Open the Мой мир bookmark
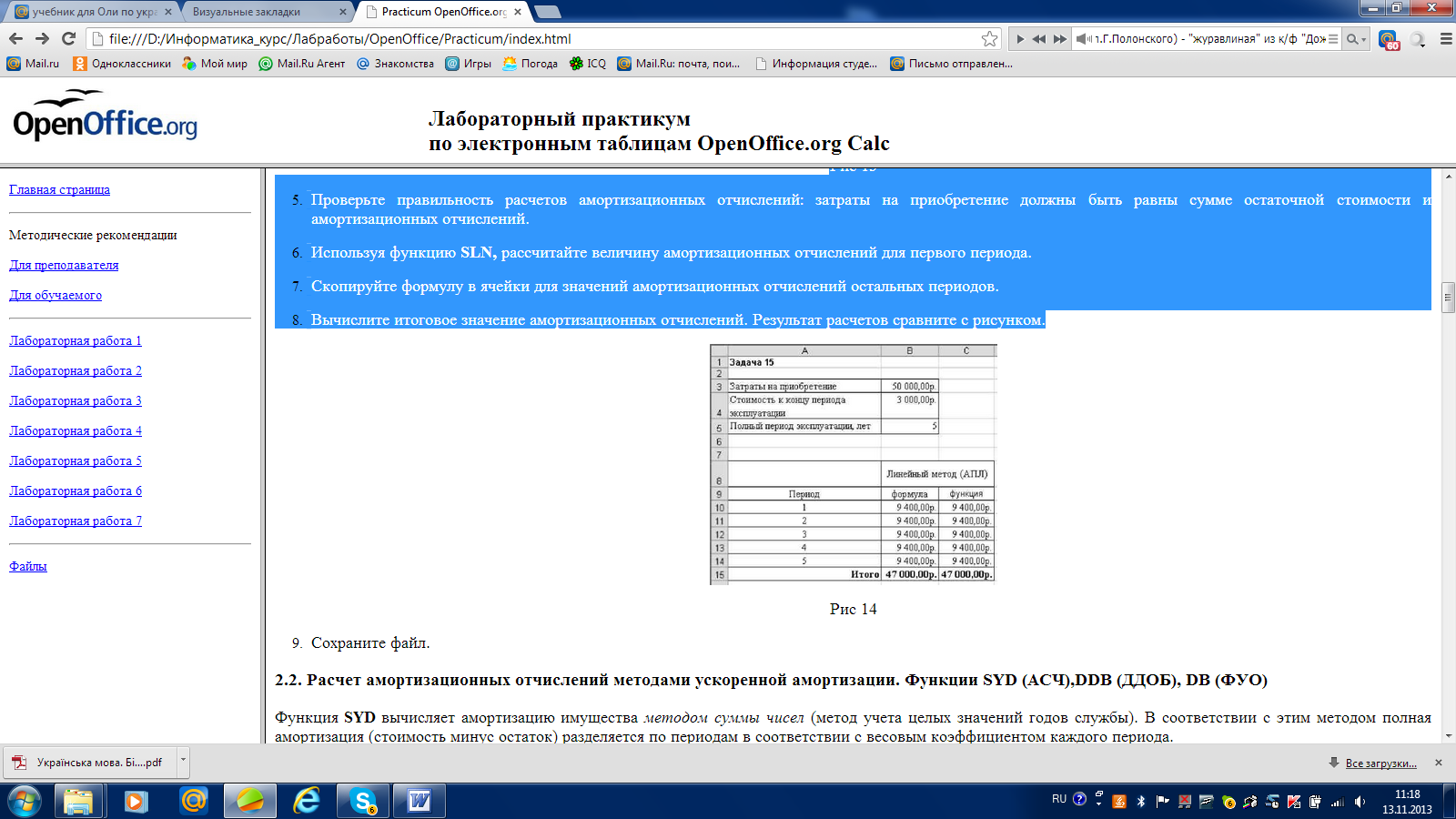Viewport: 1456px width, 819px height. point(215,64)
